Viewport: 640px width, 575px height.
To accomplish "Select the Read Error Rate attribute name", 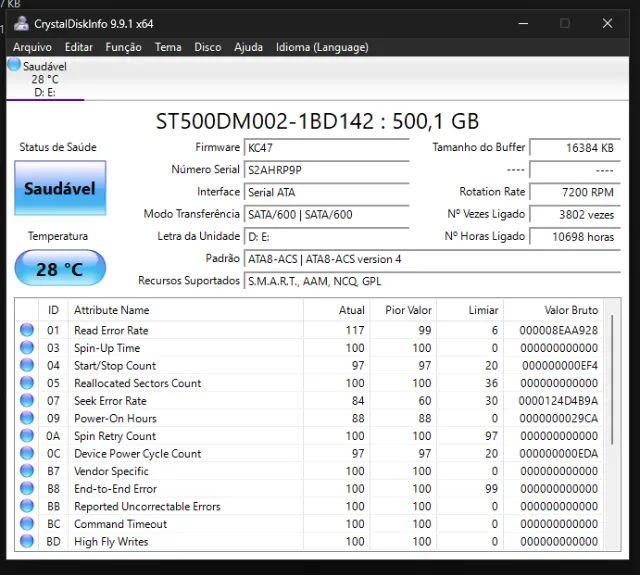I will (111, 330).
